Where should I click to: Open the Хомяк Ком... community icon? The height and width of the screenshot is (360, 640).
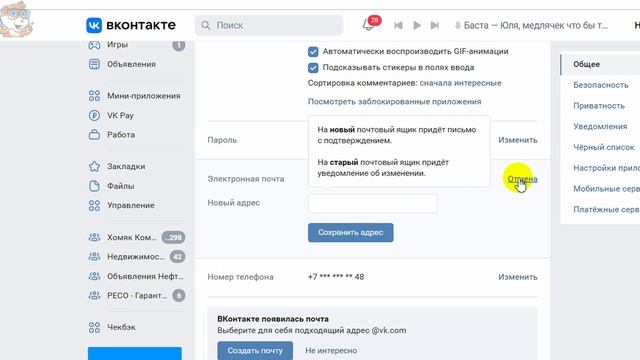94,237
